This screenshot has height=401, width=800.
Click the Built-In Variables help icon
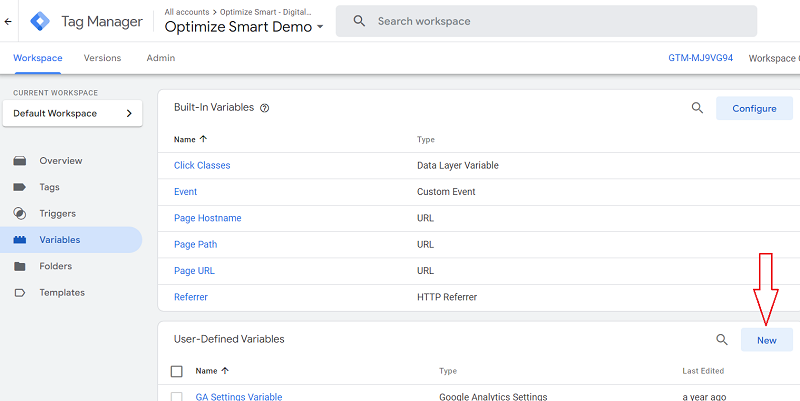[264, 108]
